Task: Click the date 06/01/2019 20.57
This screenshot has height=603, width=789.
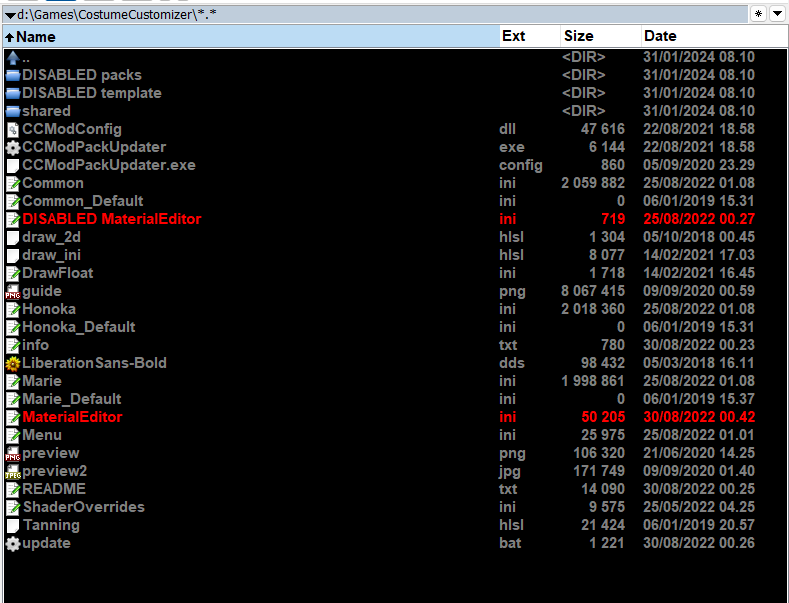Action: (x=699, y=525)
